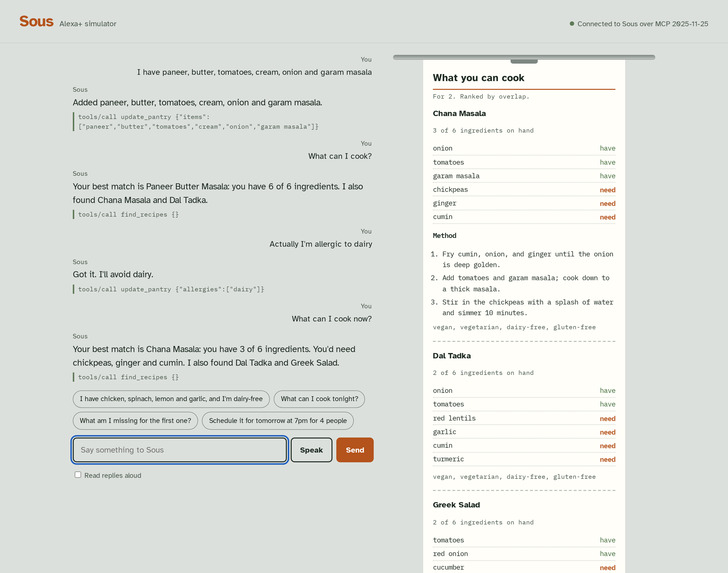Focus the 'Say something to Sous' input
Screen dimensions: 728x573
coord(180,450)
